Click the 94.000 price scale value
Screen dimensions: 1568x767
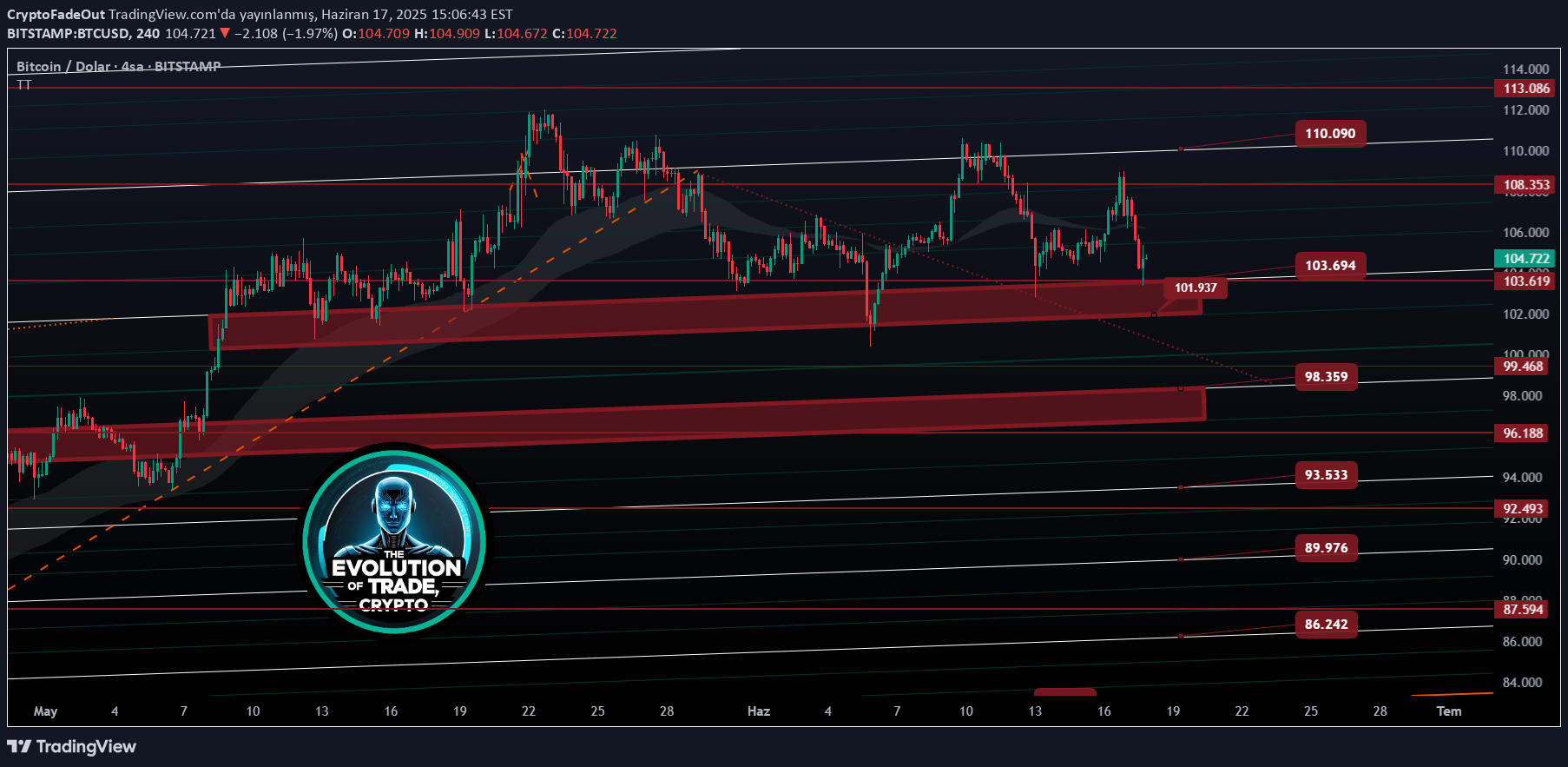[1522, 478]
